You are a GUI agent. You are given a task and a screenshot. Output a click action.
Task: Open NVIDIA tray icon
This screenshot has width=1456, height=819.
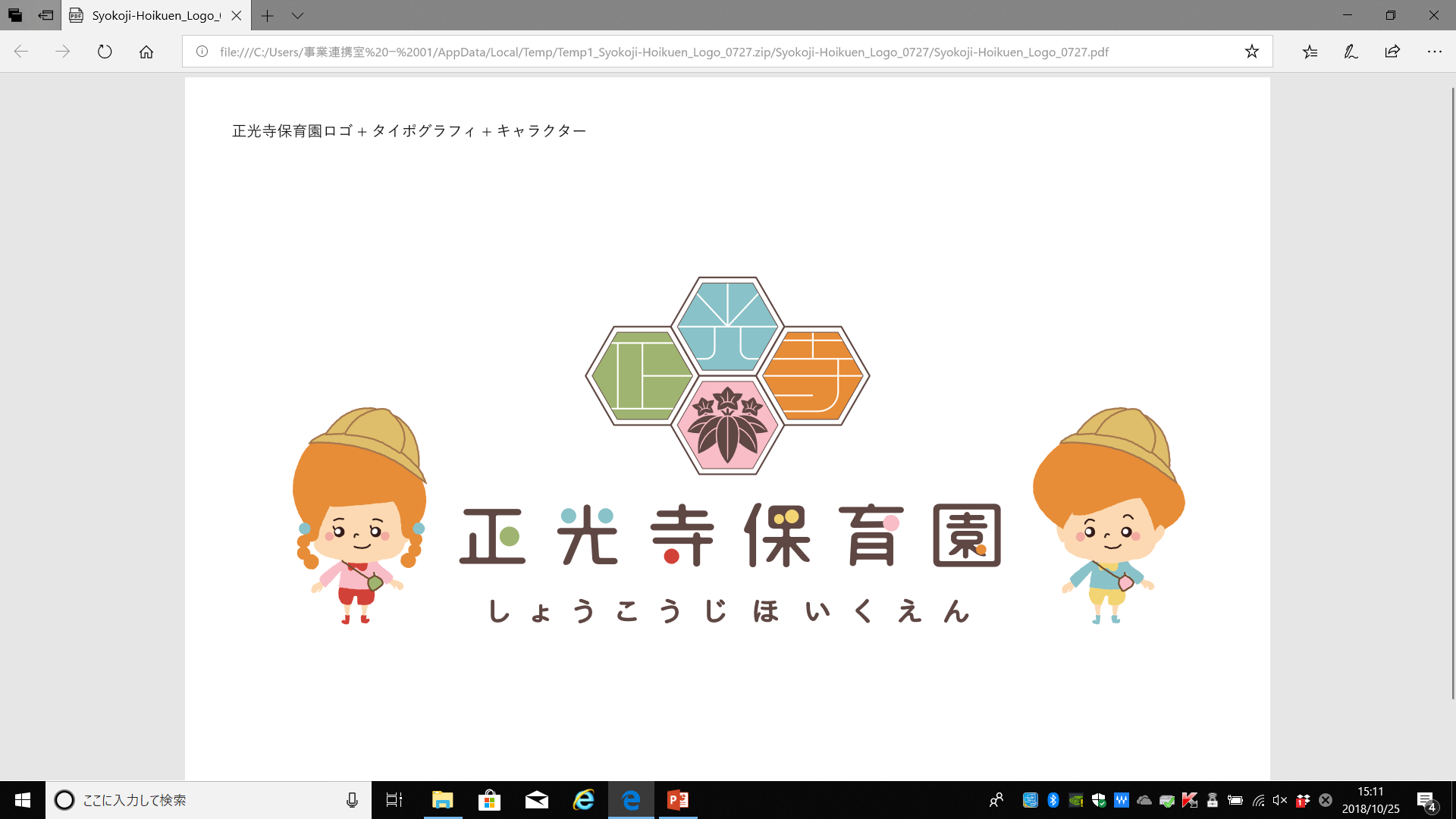1076,800
